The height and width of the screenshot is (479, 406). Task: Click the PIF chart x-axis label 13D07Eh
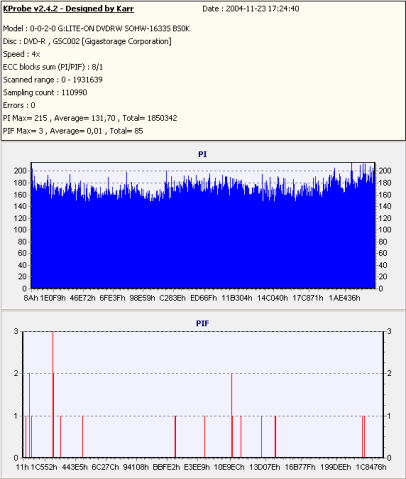pyautogui.click(x=265, y=467)
